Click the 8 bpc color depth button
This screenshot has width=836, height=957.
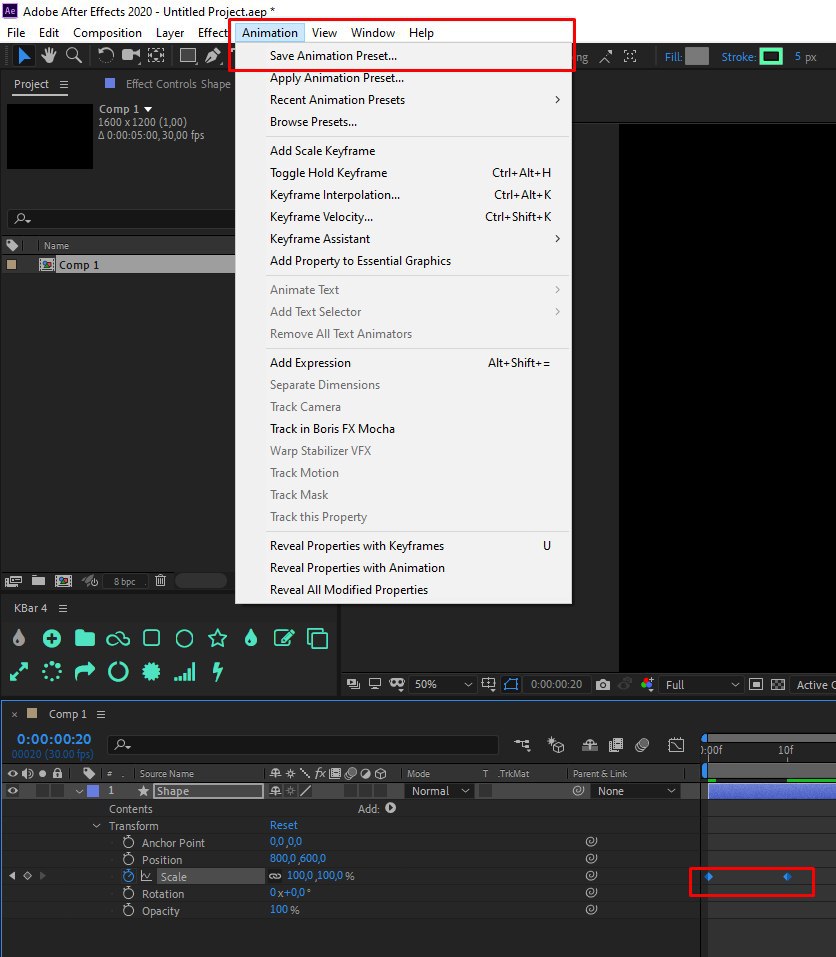[124, 581]
